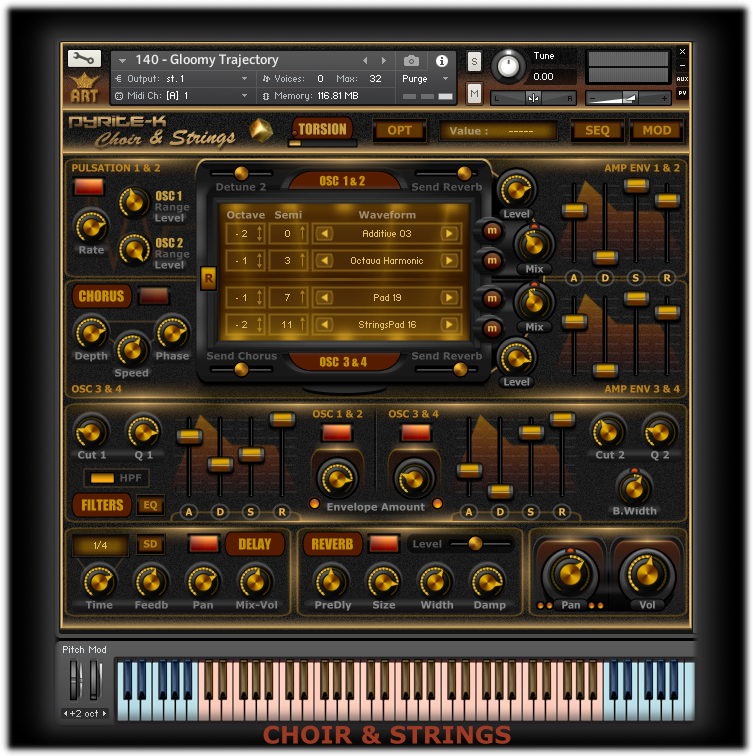
Task: Select previous waveform before Pad 19
Action: coord(323,298)
